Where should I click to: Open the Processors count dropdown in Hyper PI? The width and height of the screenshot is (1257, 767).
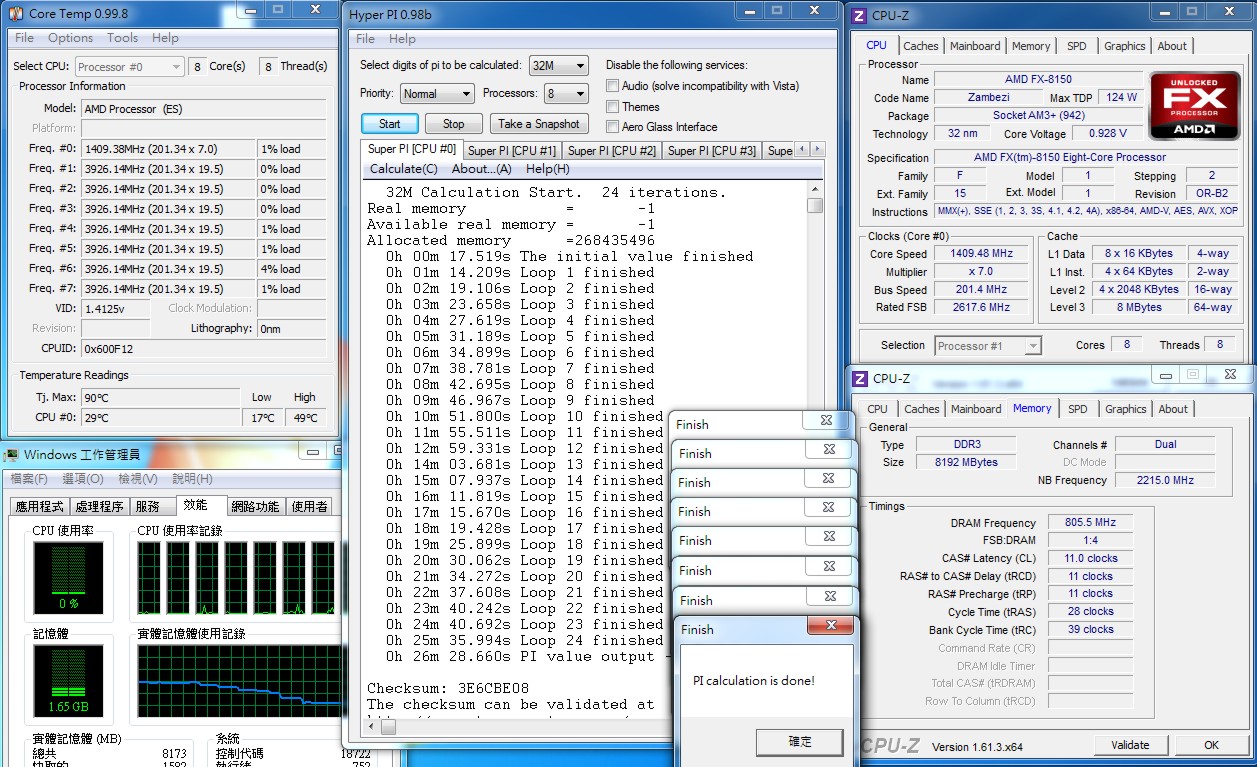pos(566,94)
